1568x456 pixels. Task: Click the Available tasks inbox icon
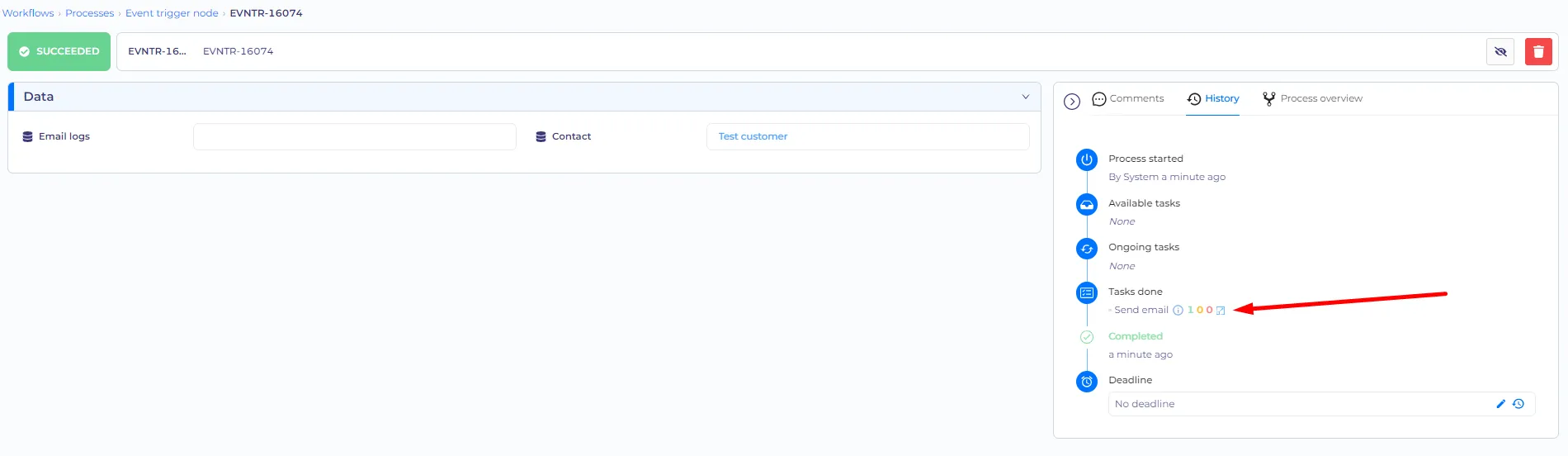click(x=1087, y=204)
